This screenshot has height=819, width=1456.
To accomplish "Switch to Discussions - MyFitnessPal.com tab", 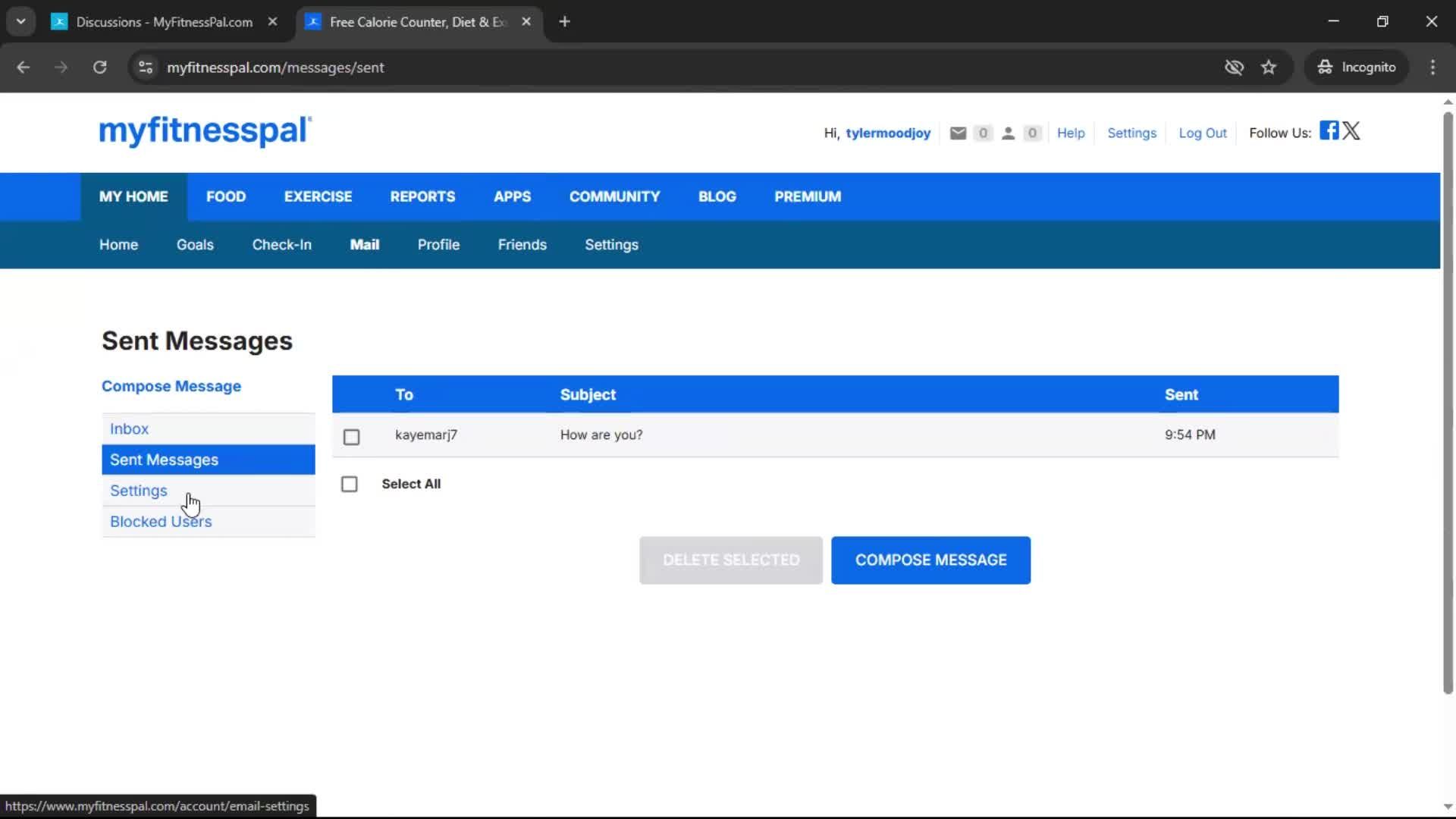I will point(164,22).
